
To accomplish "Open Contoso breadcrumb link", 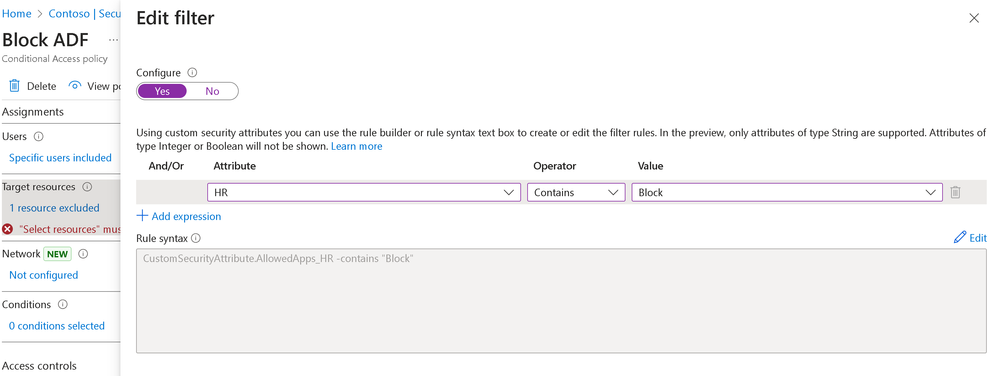I will tap(85, 13).
